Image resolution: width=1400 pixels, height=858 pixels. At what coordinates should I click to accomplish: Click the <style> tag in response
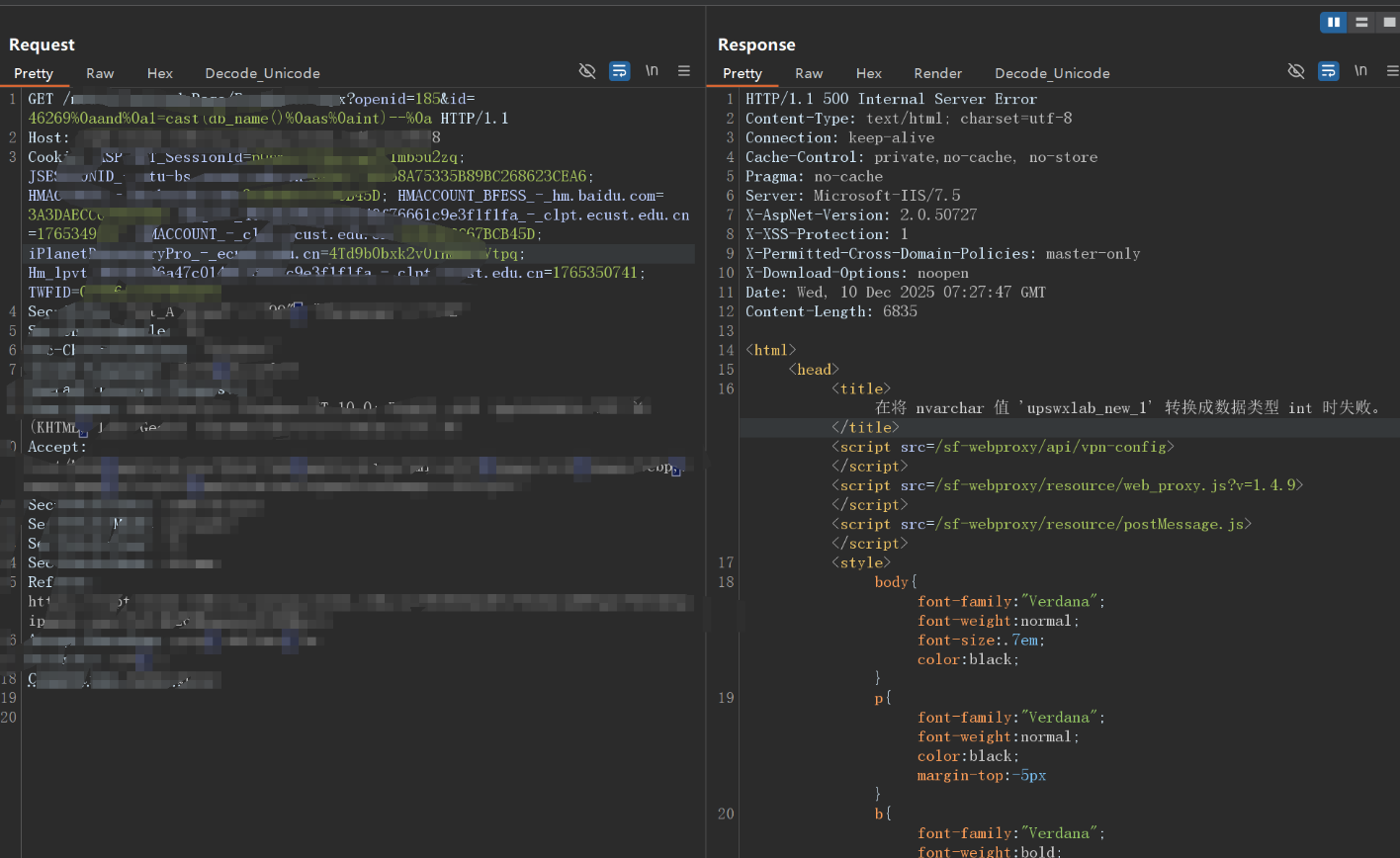(861, 562)
